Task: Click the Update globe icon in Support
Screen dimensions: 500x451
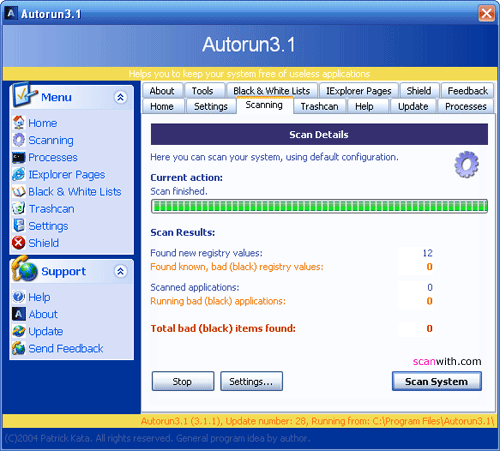Action: pos(19,331)
